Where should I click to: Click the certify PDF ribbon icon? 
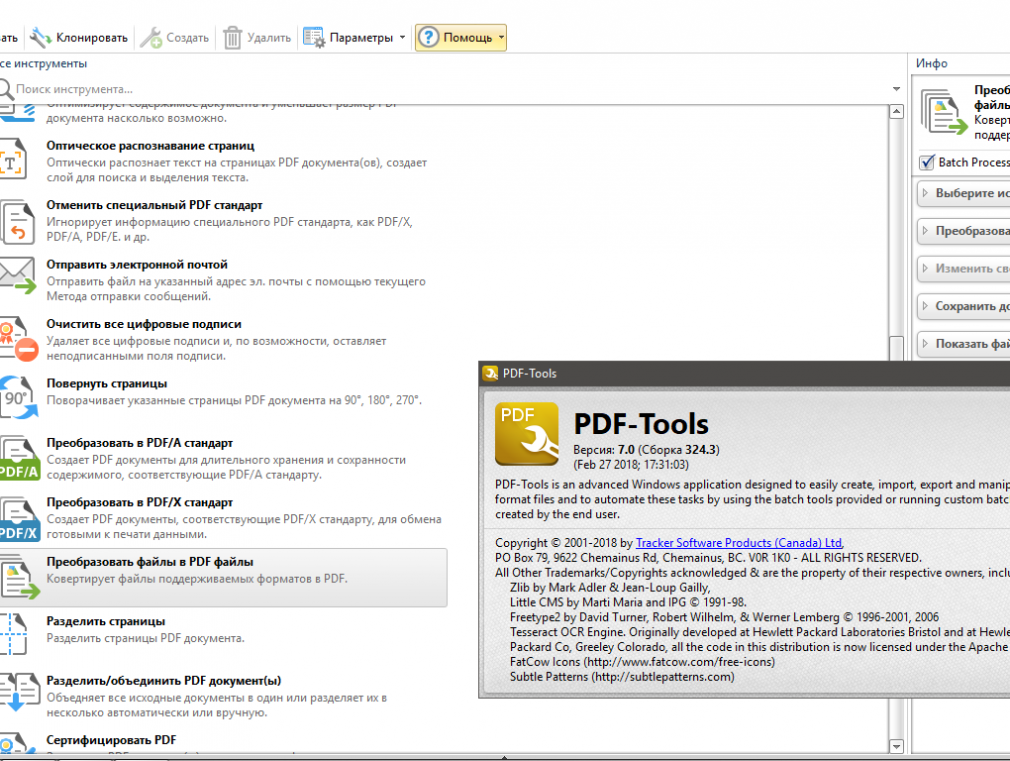coord(17,743)
